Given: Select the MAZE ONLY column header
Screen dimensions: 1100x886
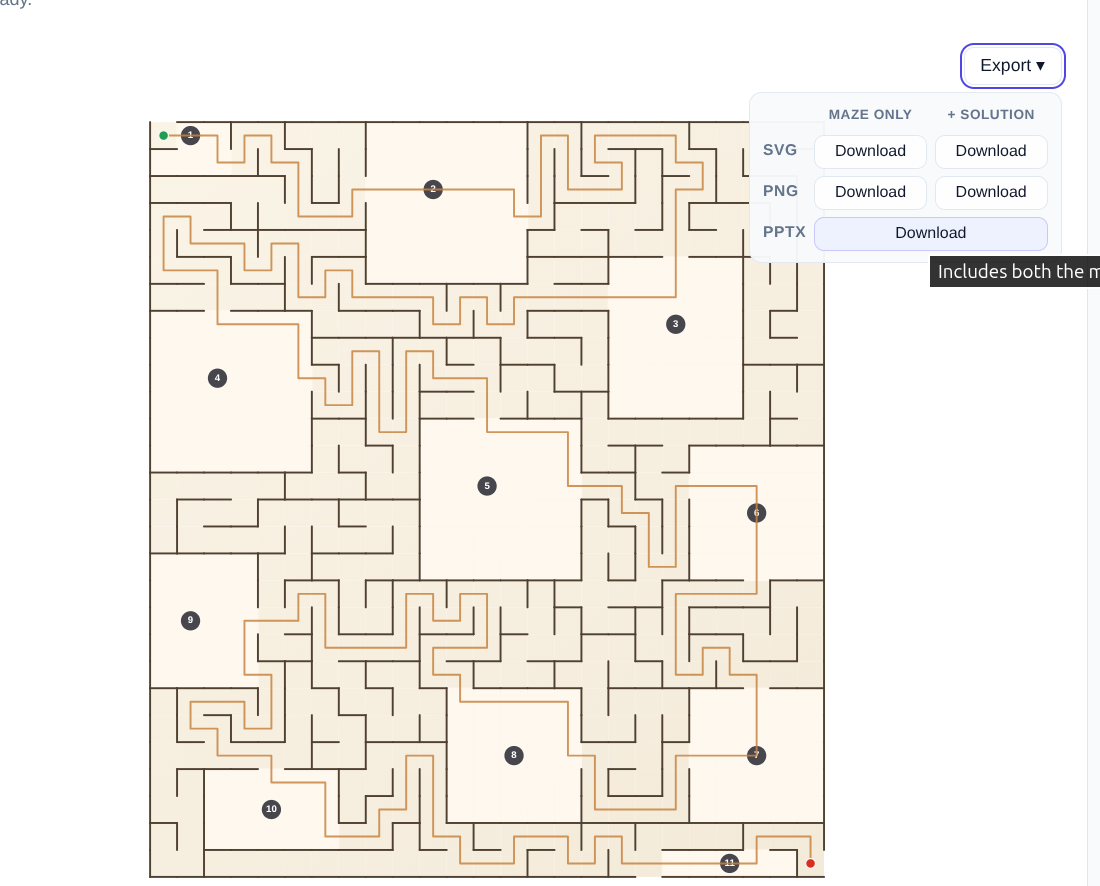Looking at the screenshot, I should [x=870, y=114].
